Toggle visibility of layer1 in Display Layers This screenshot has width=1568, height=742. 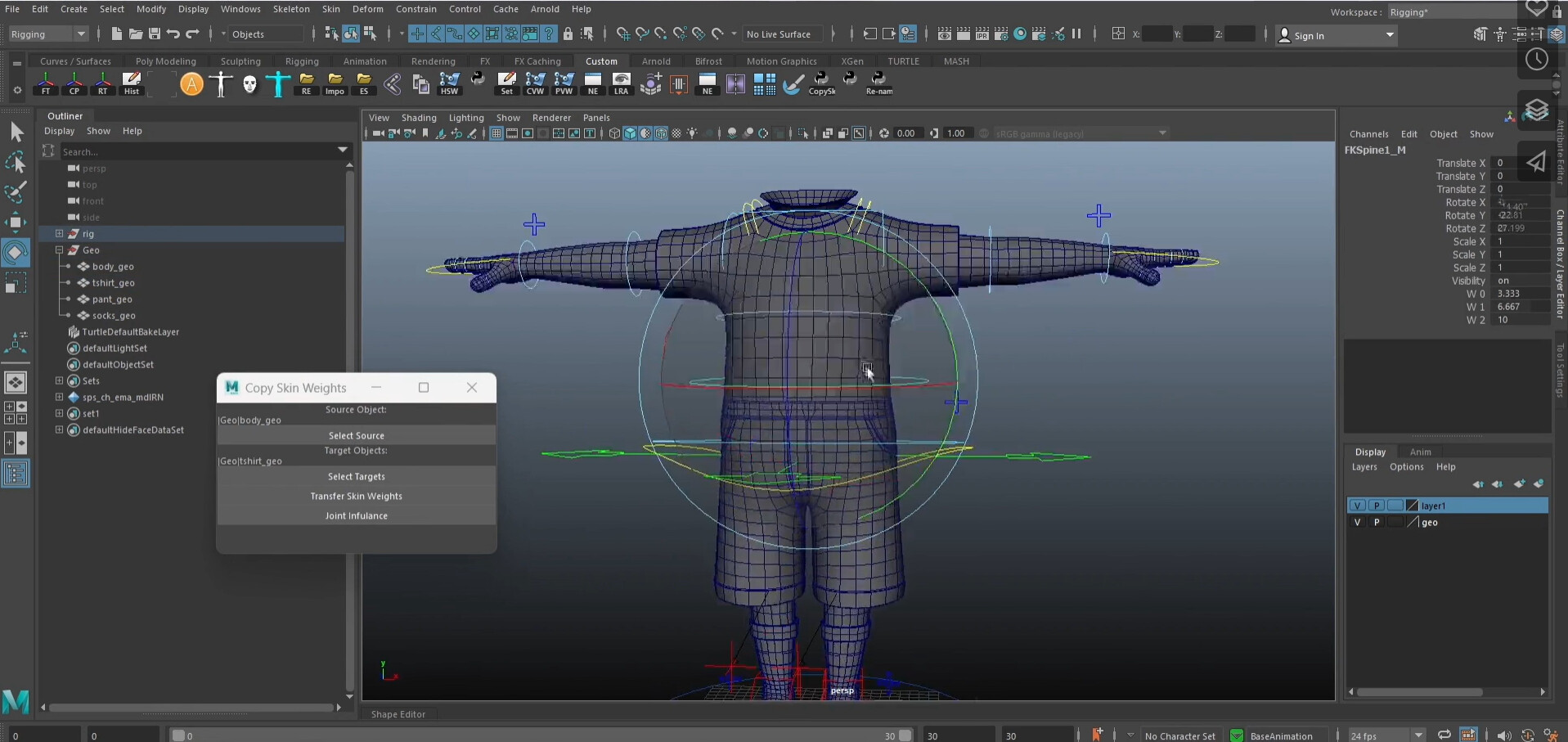1358,505
